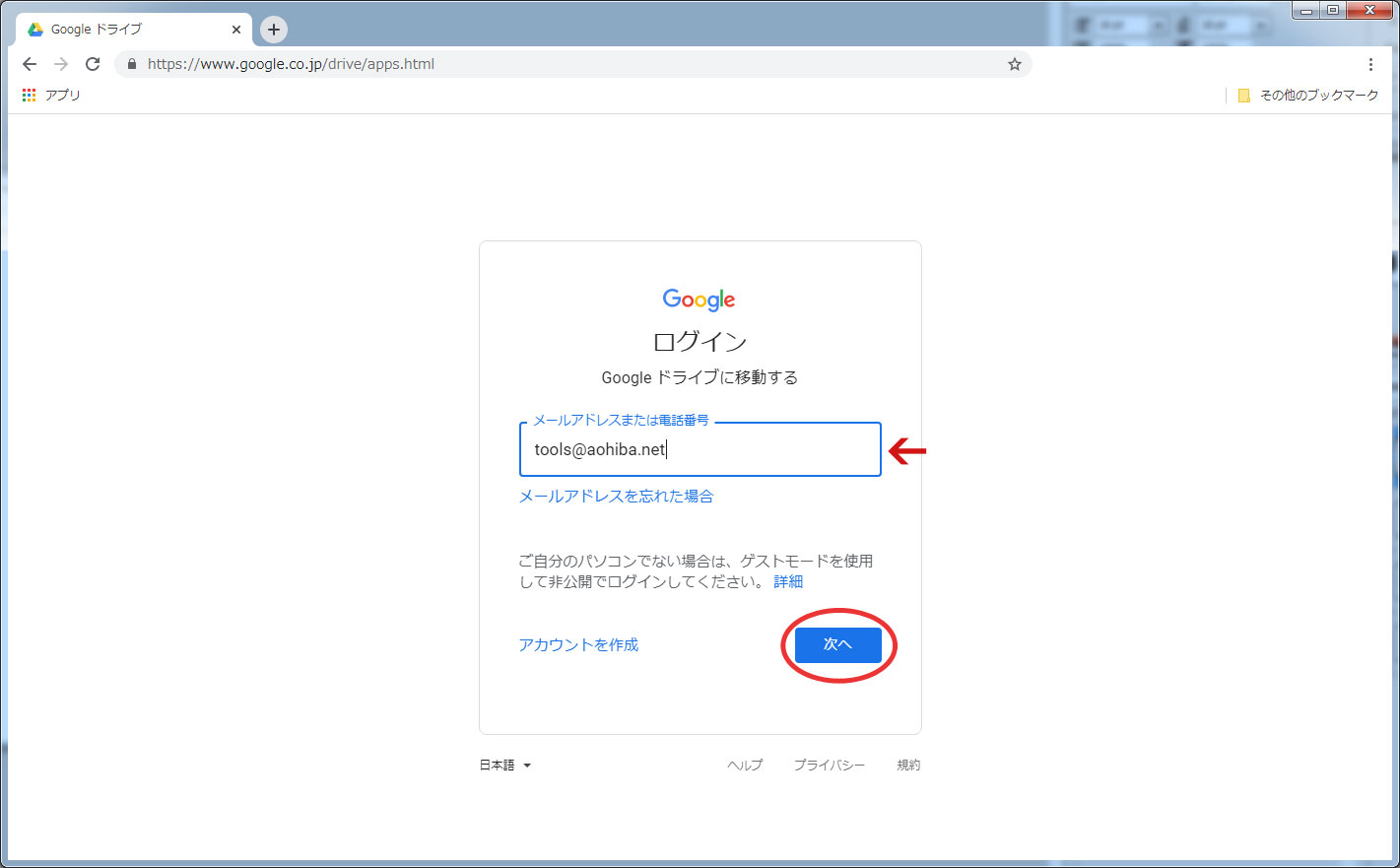1400x868 pixels.
Task: Open the 規約 footer link
Action: tap(908, 765)
